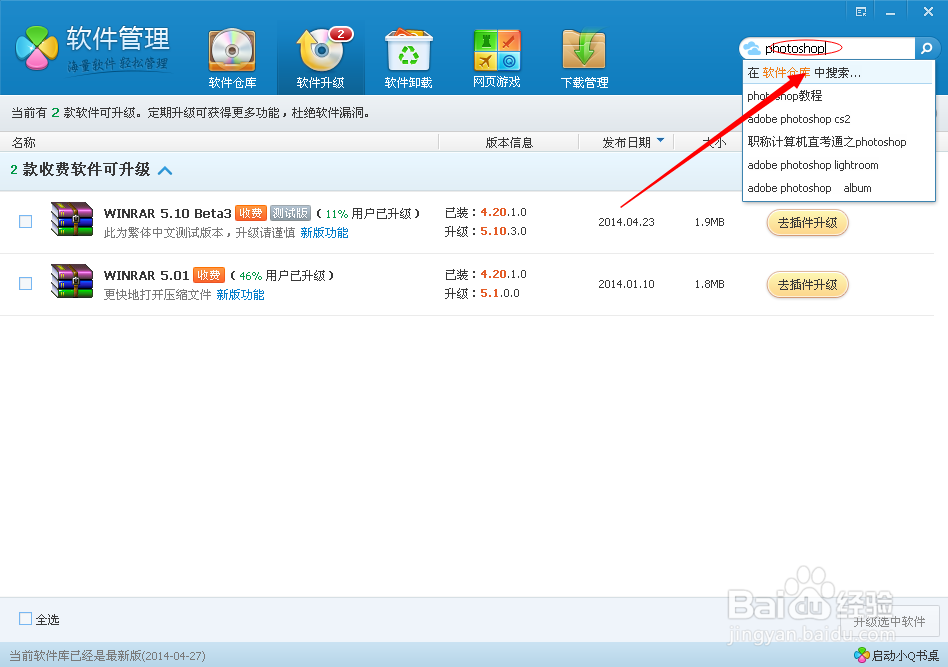This screenshot has height=667, width=948.
Task: Click the WinRAR 5.10 Beta3 program icon
Action: [x=71, y=221]
